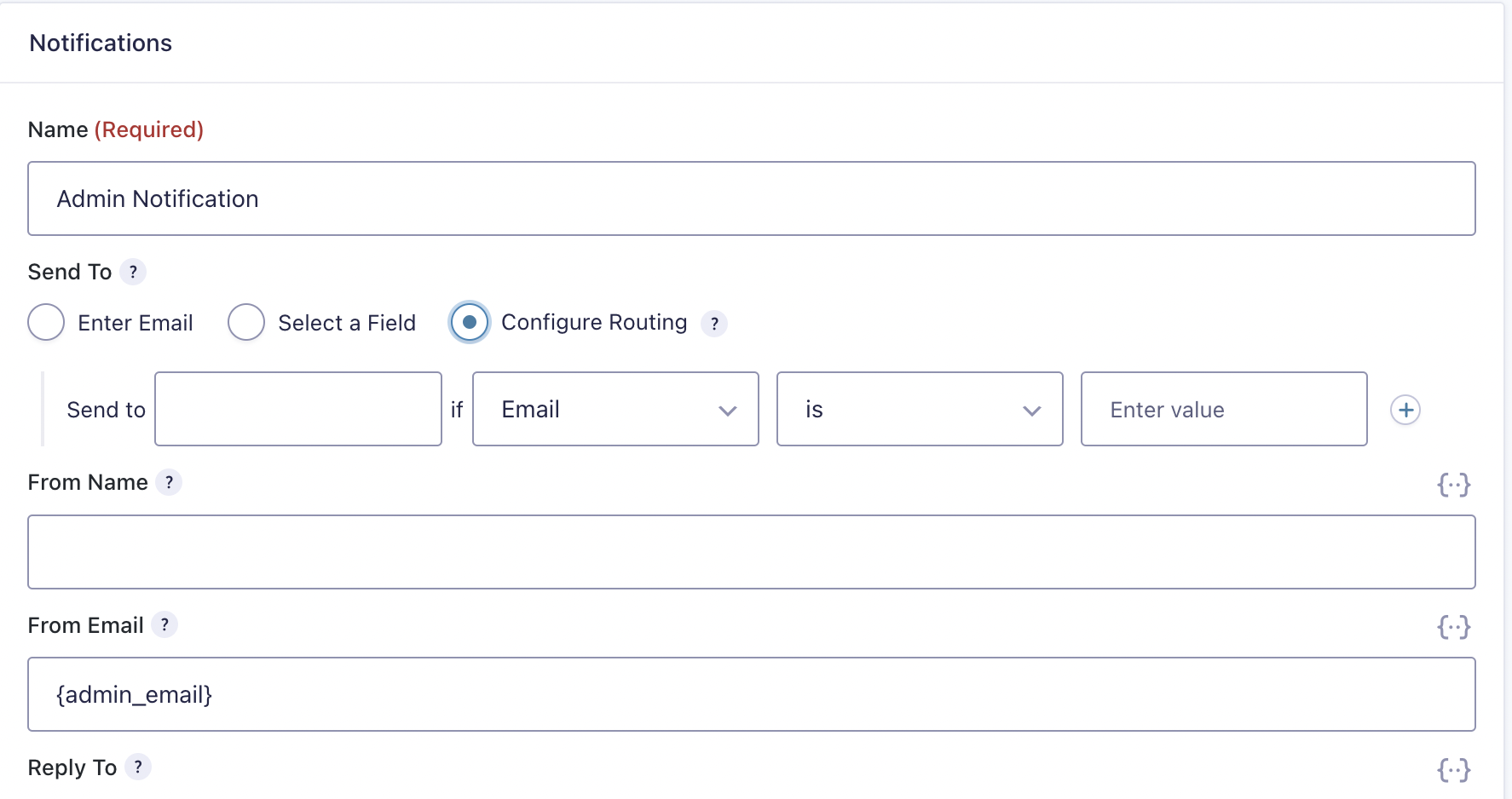Open merge tags for Reply To
This screenshot has height=799, width=1512.
1453,770
